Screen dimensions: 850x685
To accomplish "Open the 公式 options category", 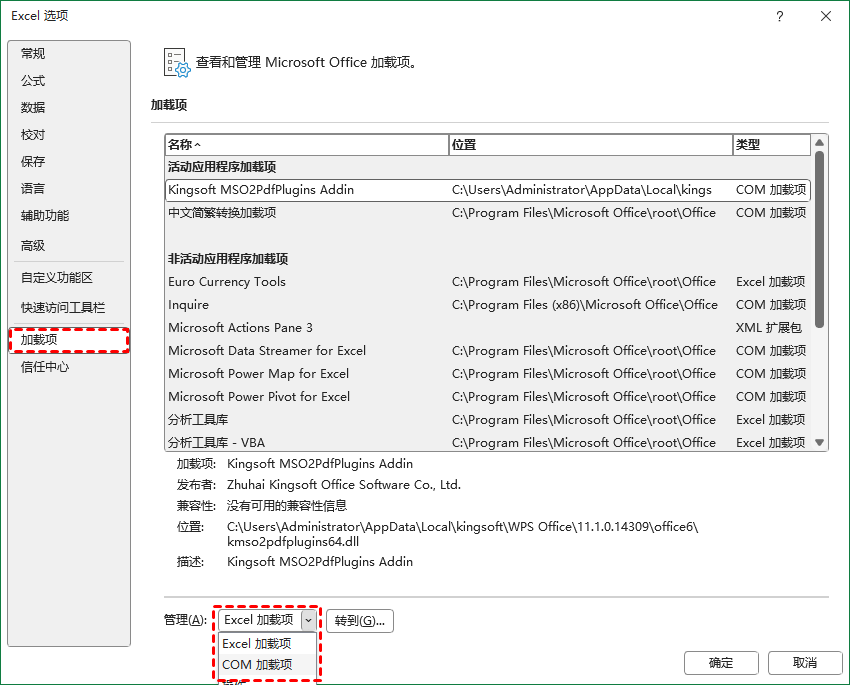I will 69,81.
